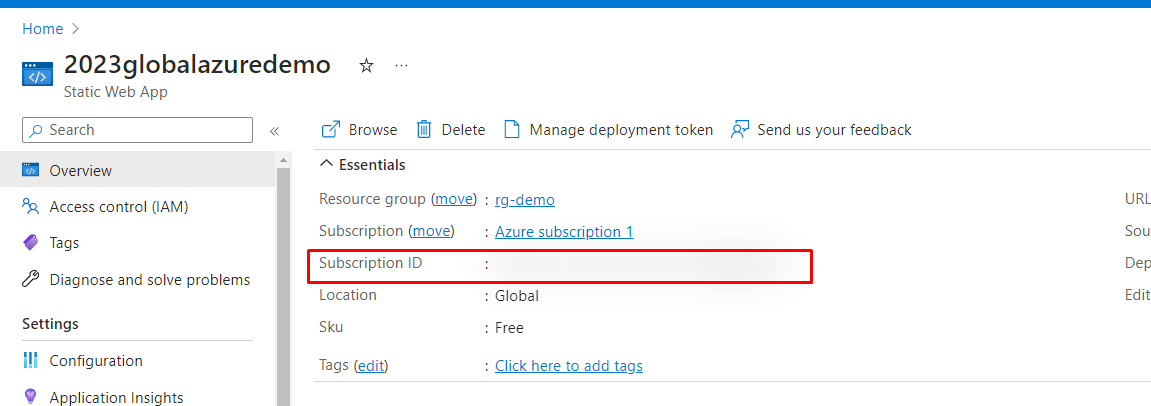The width and height of the screenshot is (1151, 406).
Task: Click the feedback person icon
Action: point(739,130)
